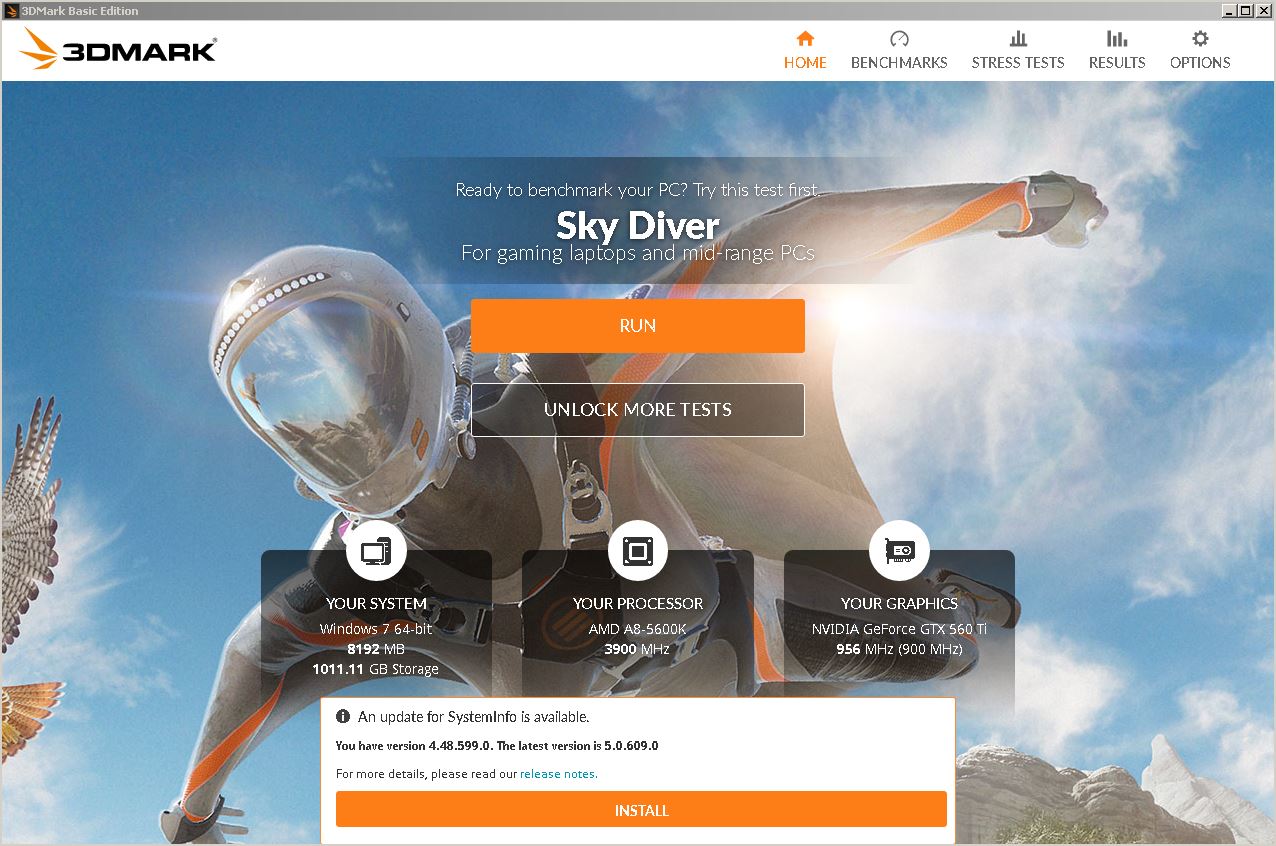Click the CPU chip icon above Your Processor
1276x846 pixels.
pyautogui.click(x=638, y=550)
